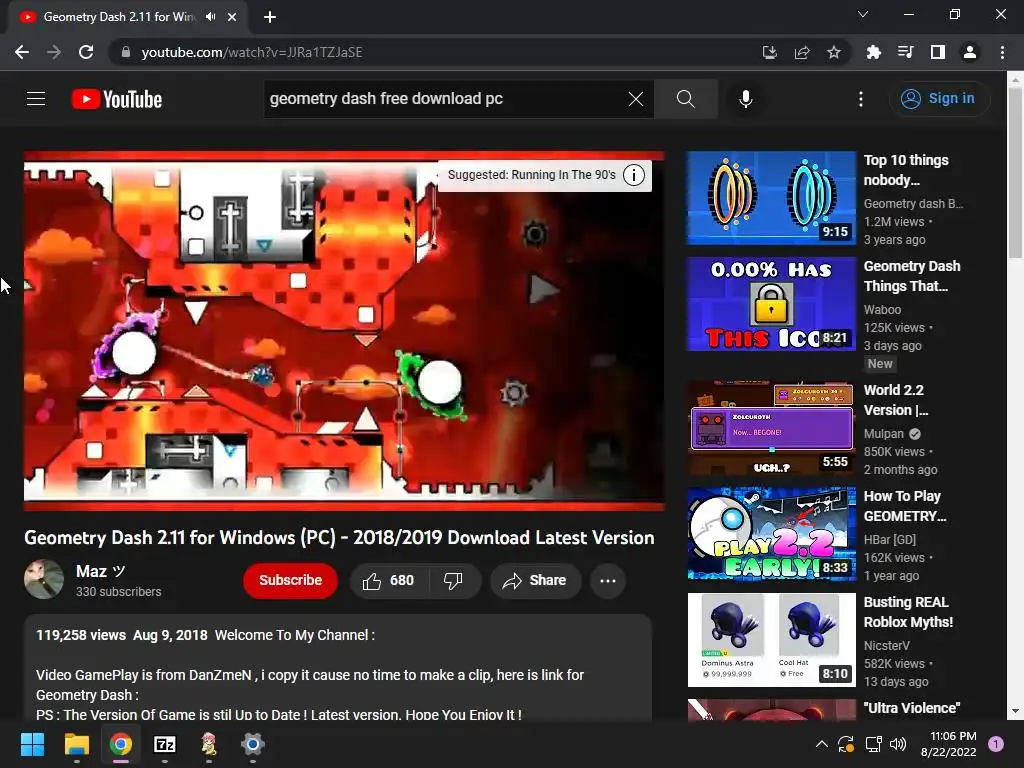Bookmark this tab with the star

834,52
